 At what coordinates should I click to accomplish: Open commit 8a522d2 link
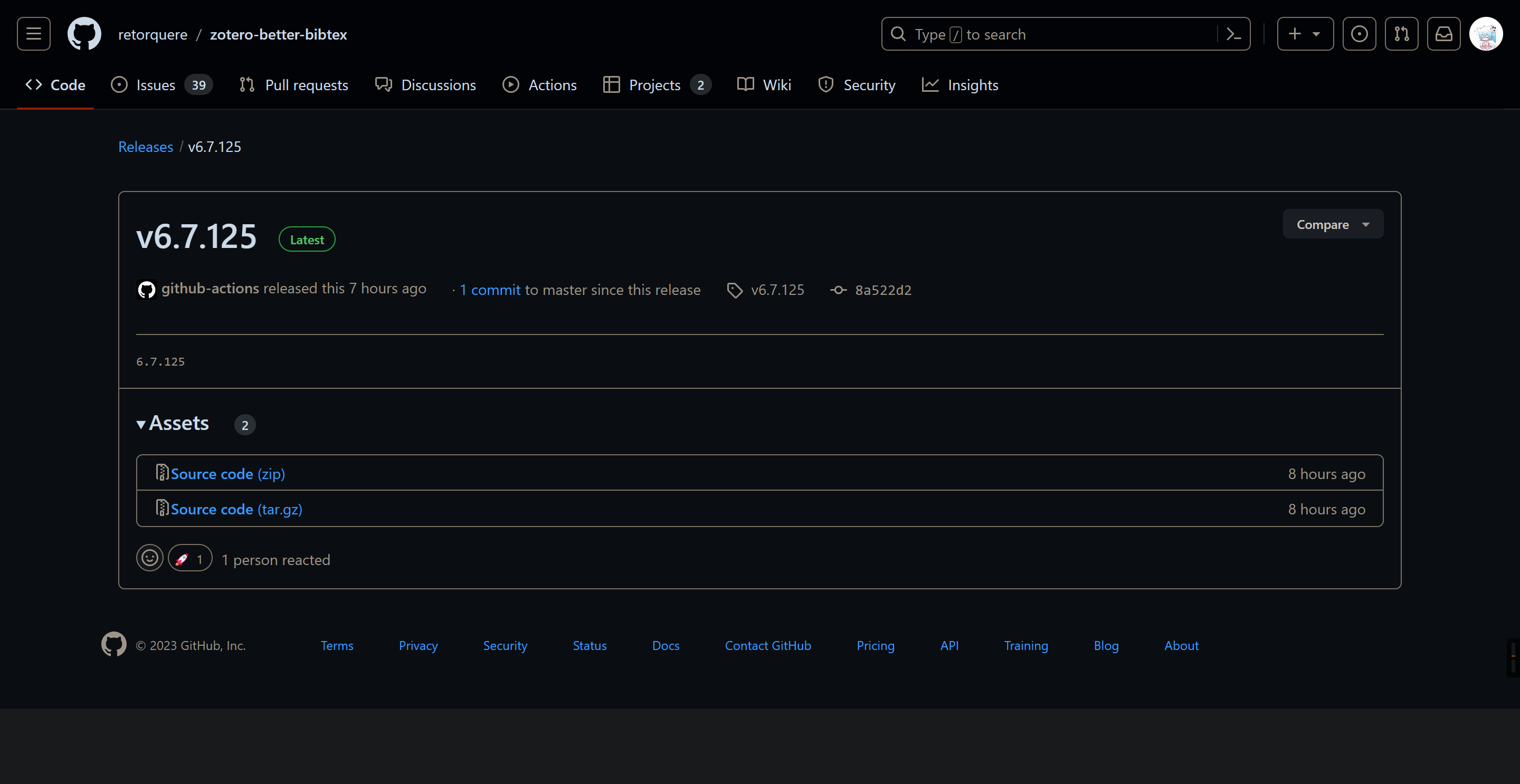click(x=882, y=290)
